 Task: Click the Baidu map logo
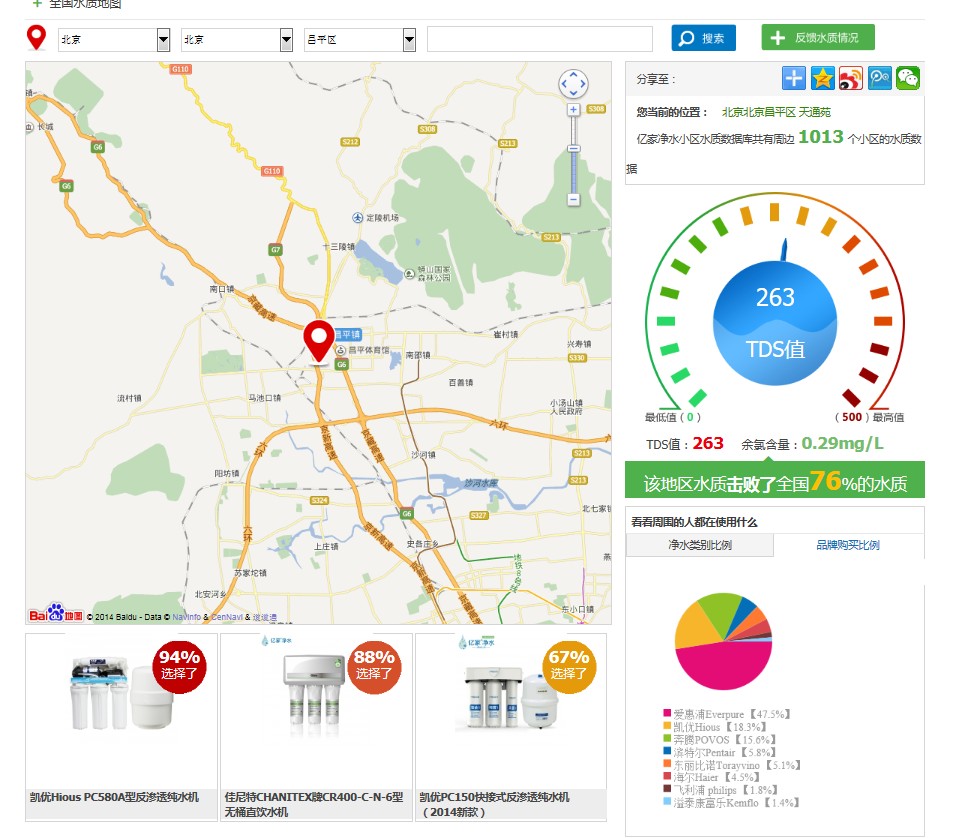(56, 614)
